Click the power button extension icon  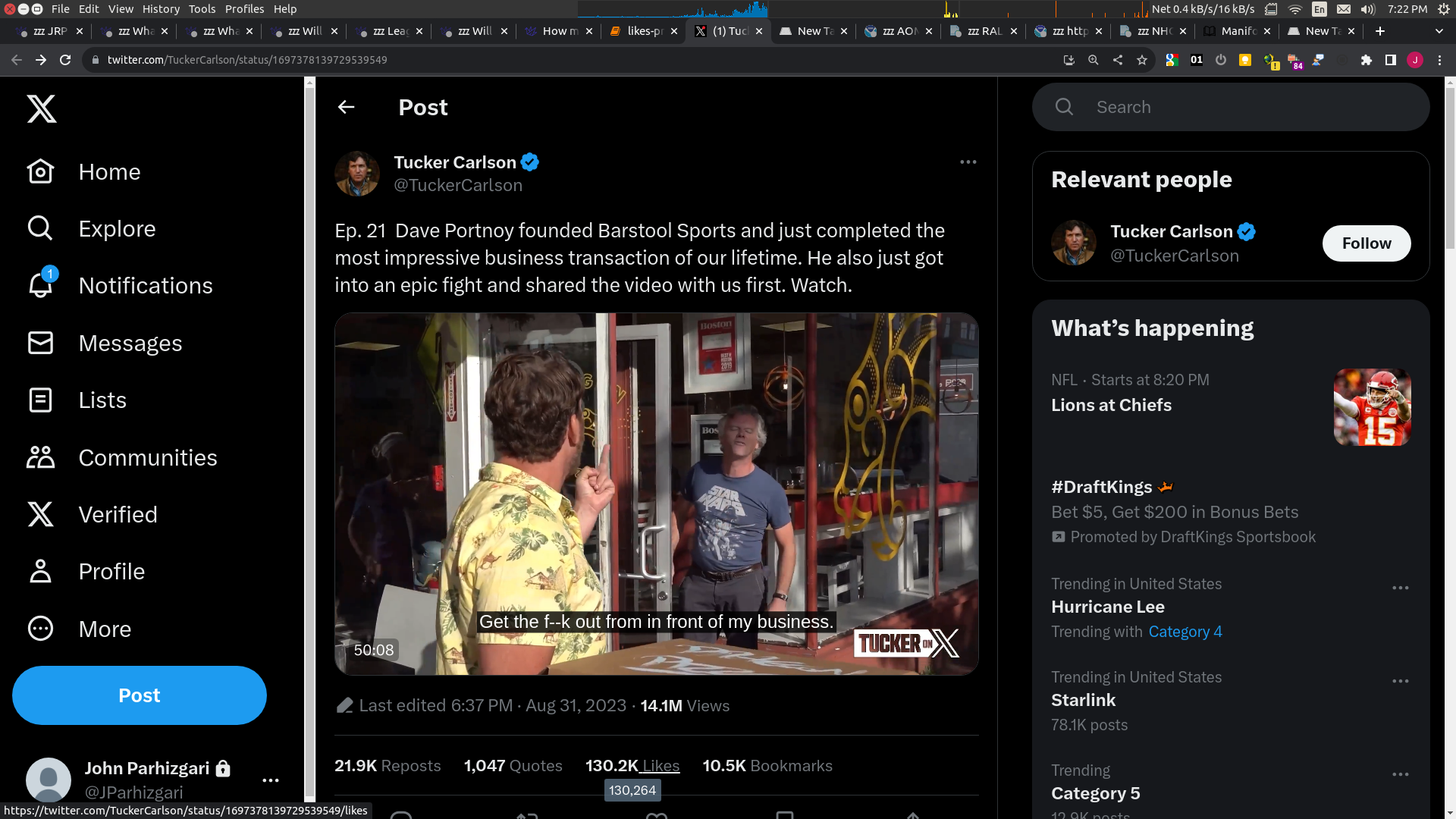coord(1221,60)
